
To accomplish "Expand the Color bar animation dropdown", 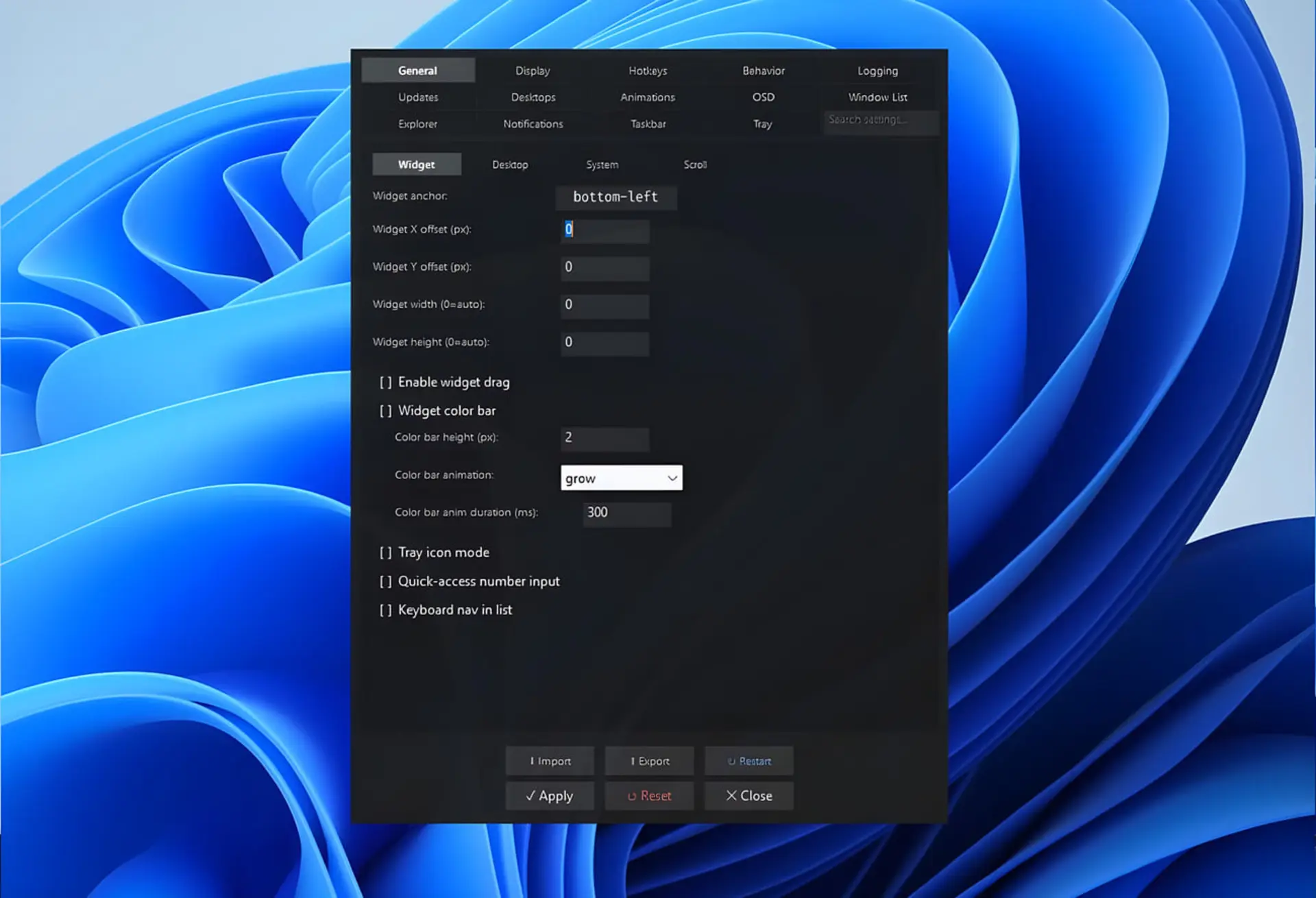I will (622, 478).
